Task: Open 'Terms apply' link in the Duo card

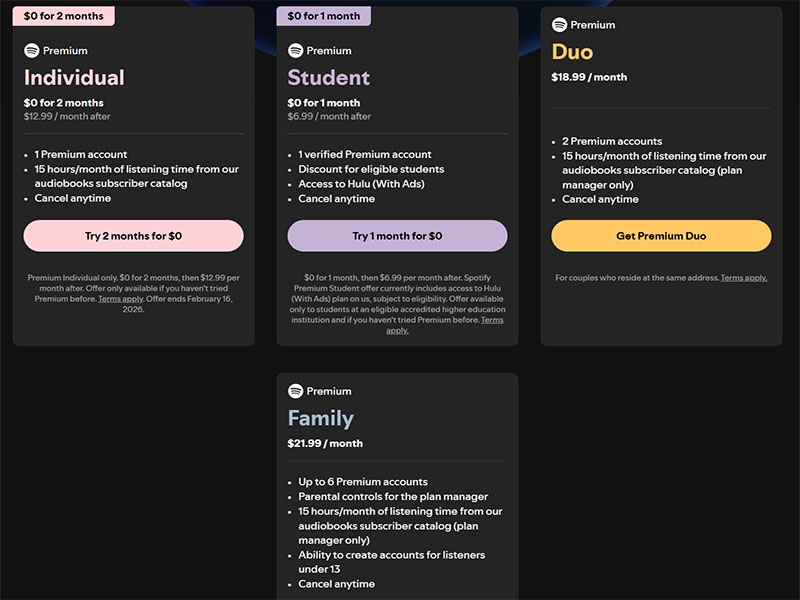Action: coord(744,278)
